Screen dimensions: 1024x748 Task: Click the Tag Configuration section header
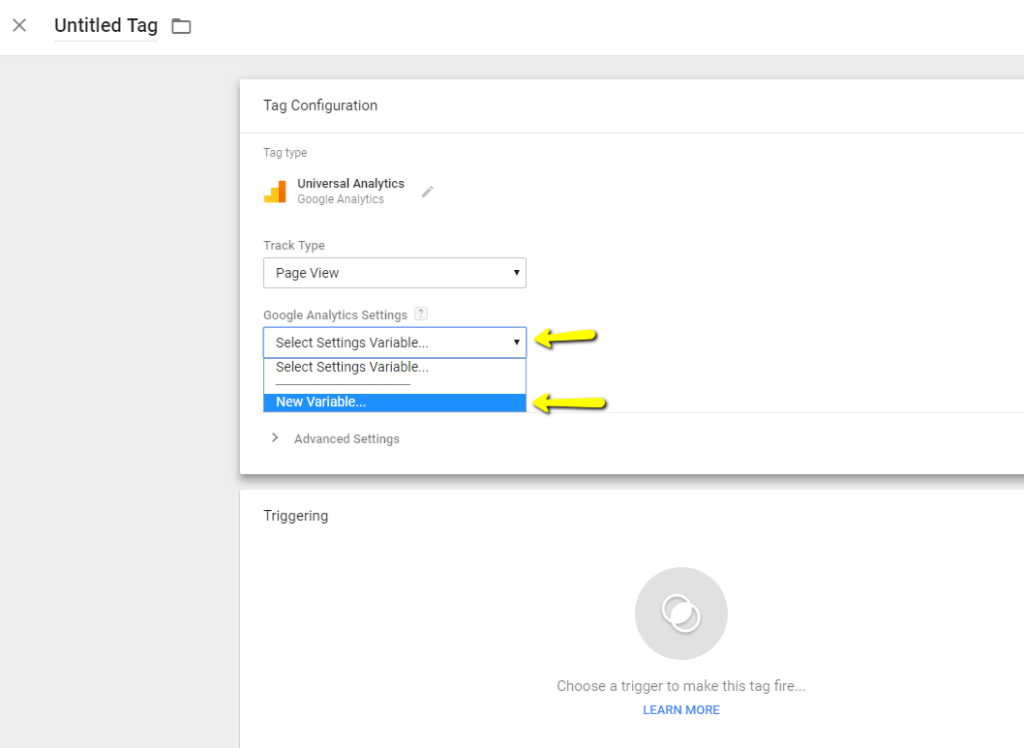tap(318, 105)
